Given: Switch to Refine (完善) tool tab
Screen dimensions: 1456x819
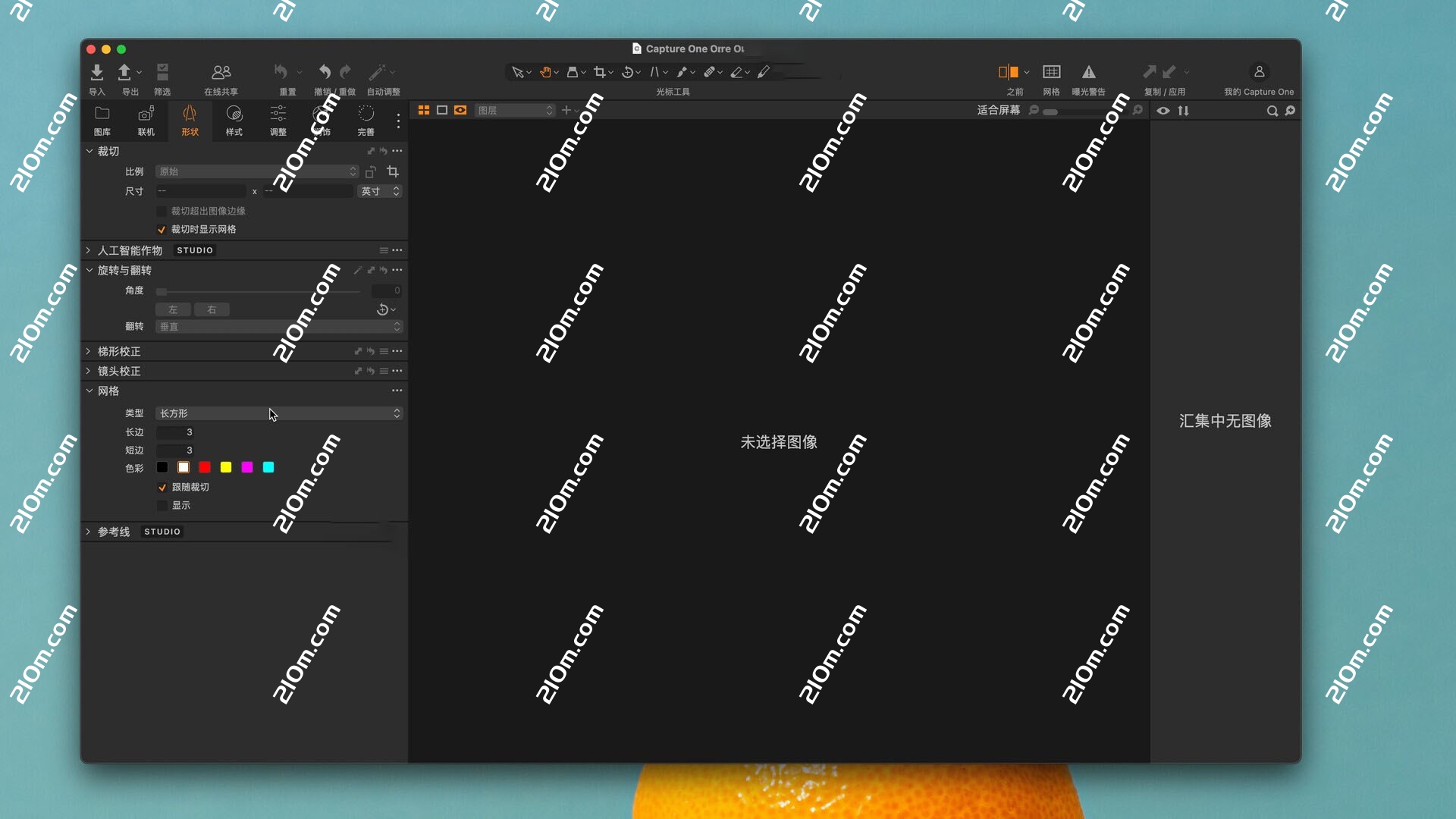Looking at the screenshot, I should tap(366, 121).
